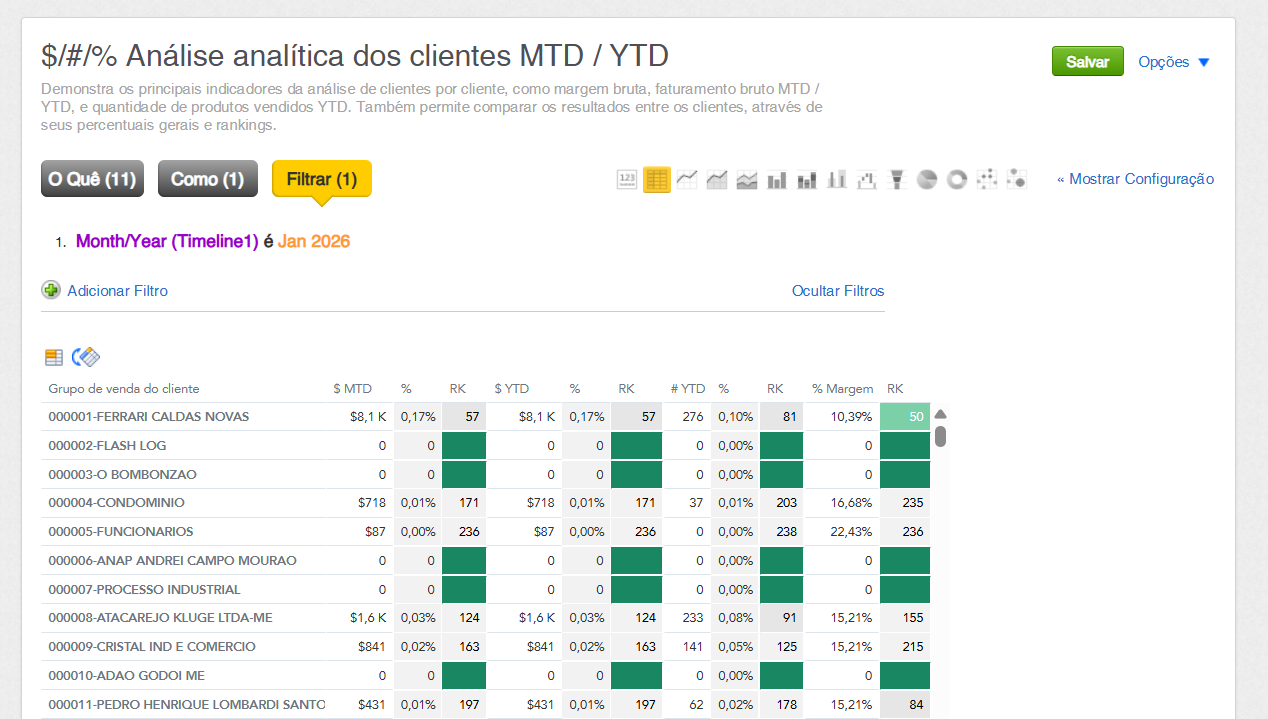1268x719 pixels.
Task: Click the green plus Add Filter icon
Action: (x=51, y=290)
